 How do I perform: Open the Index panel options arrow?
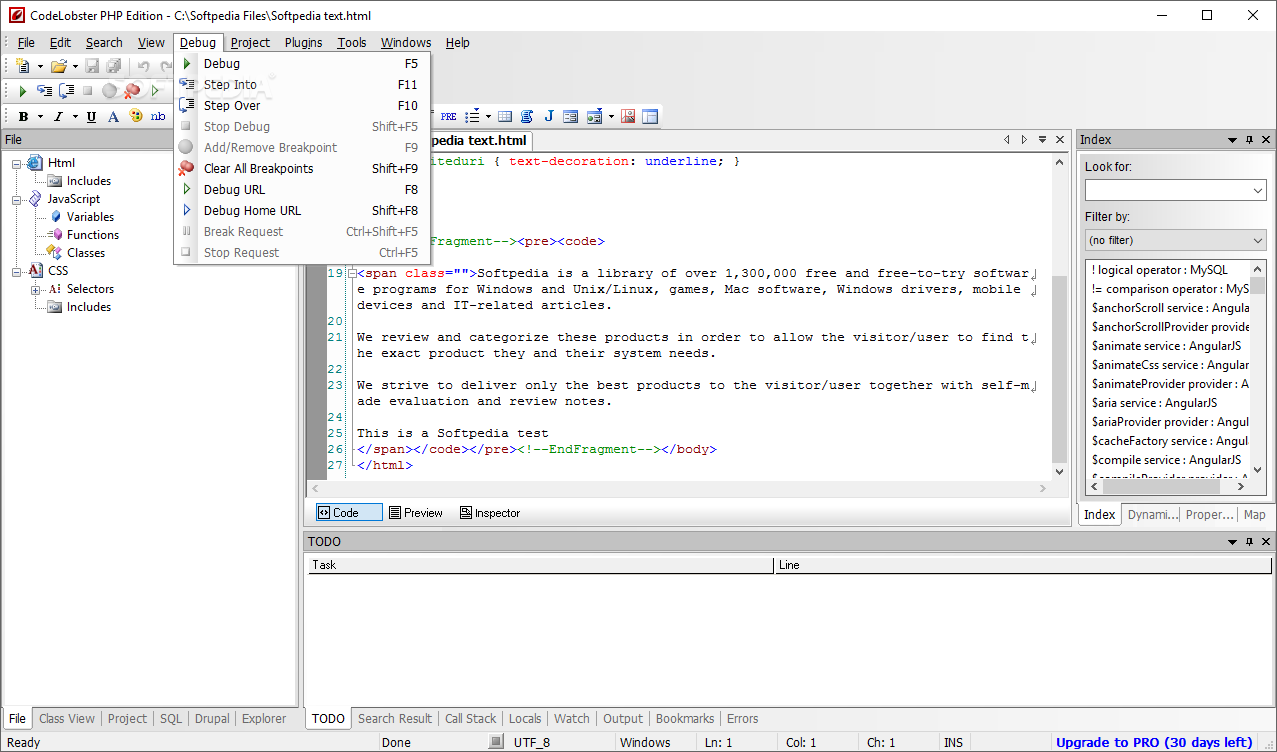click(x=1232, y=140)
